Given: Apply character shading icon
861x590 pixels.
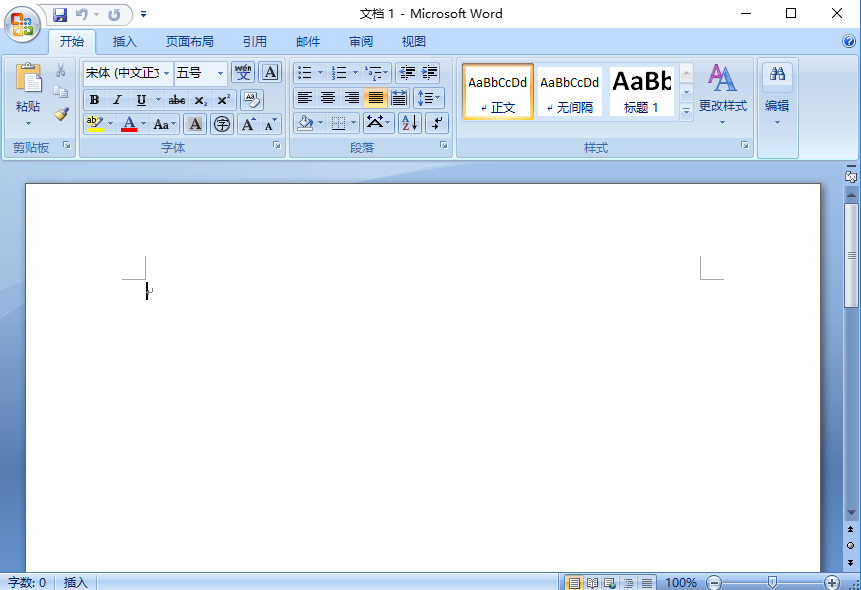Looking at the screenshot, I should [195, 124].
